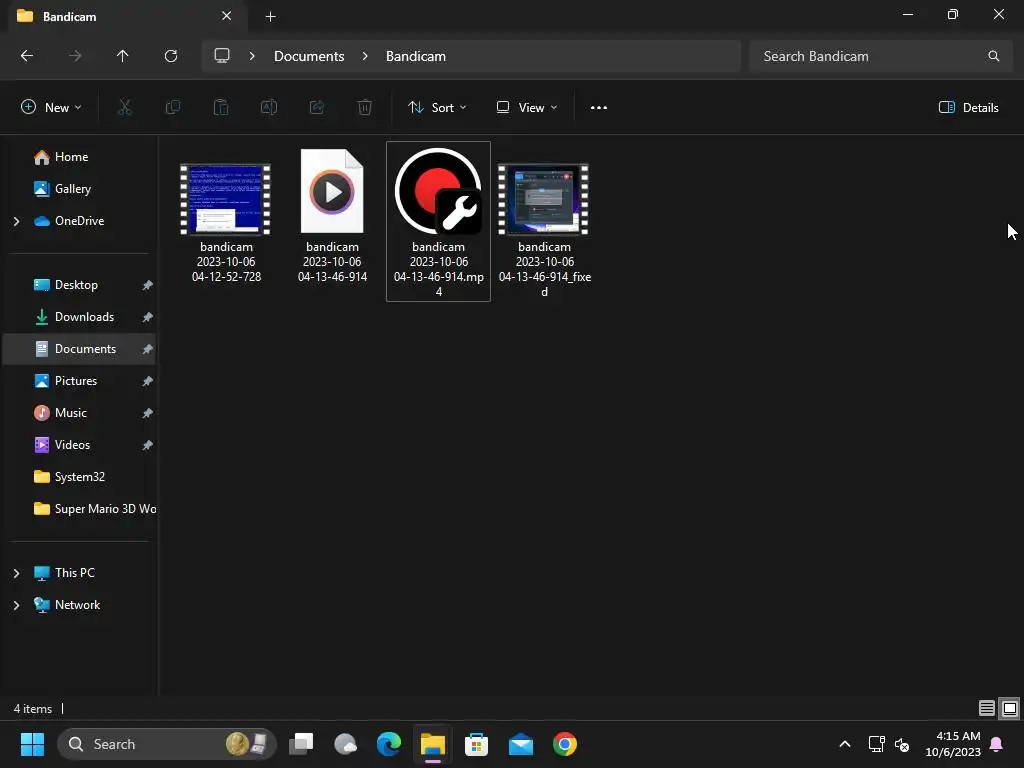Open File Explorer taskbar icon
The width and height of the screenshot is (1024, 768).
(x=432, y=744)
